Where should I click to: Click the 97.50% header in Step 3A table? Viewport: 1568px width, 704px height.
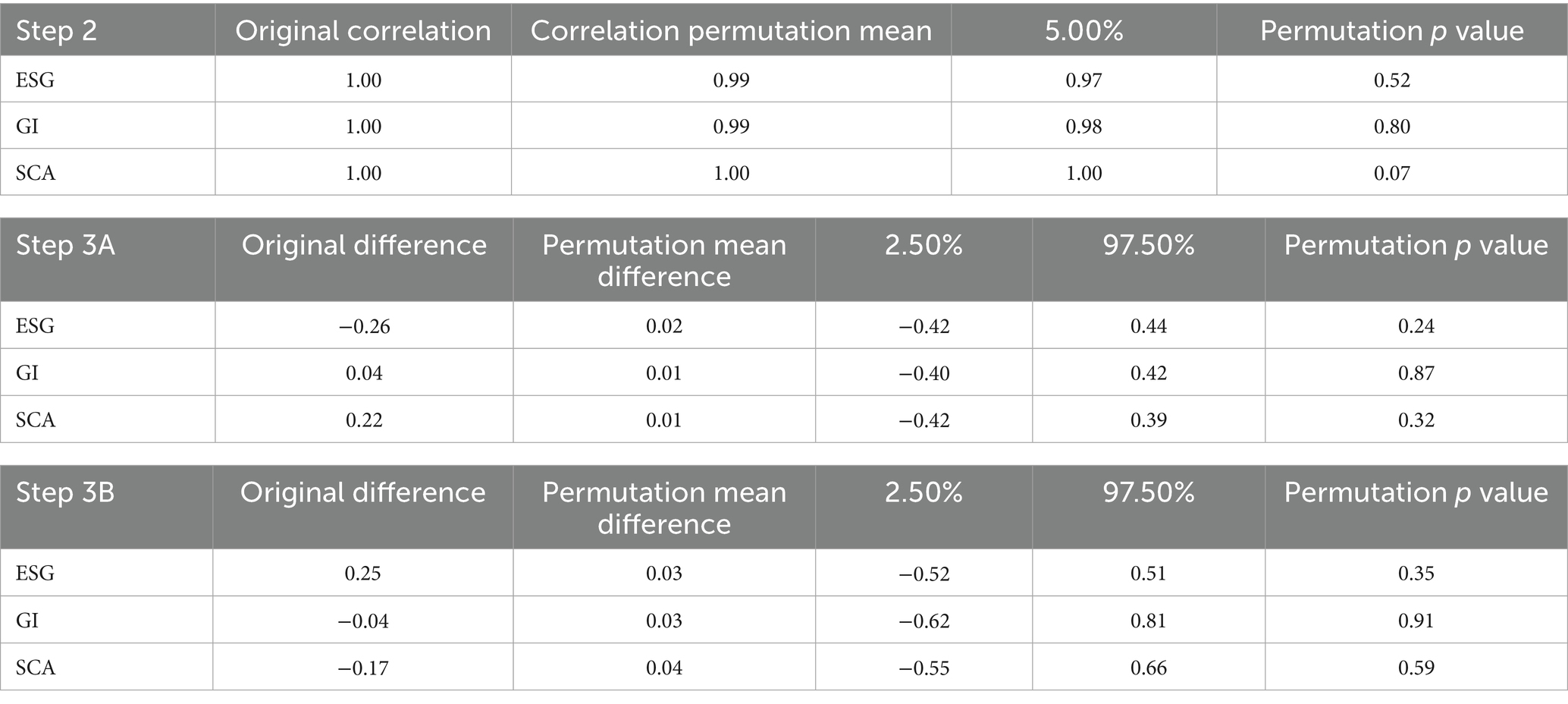coord(1148,245)
